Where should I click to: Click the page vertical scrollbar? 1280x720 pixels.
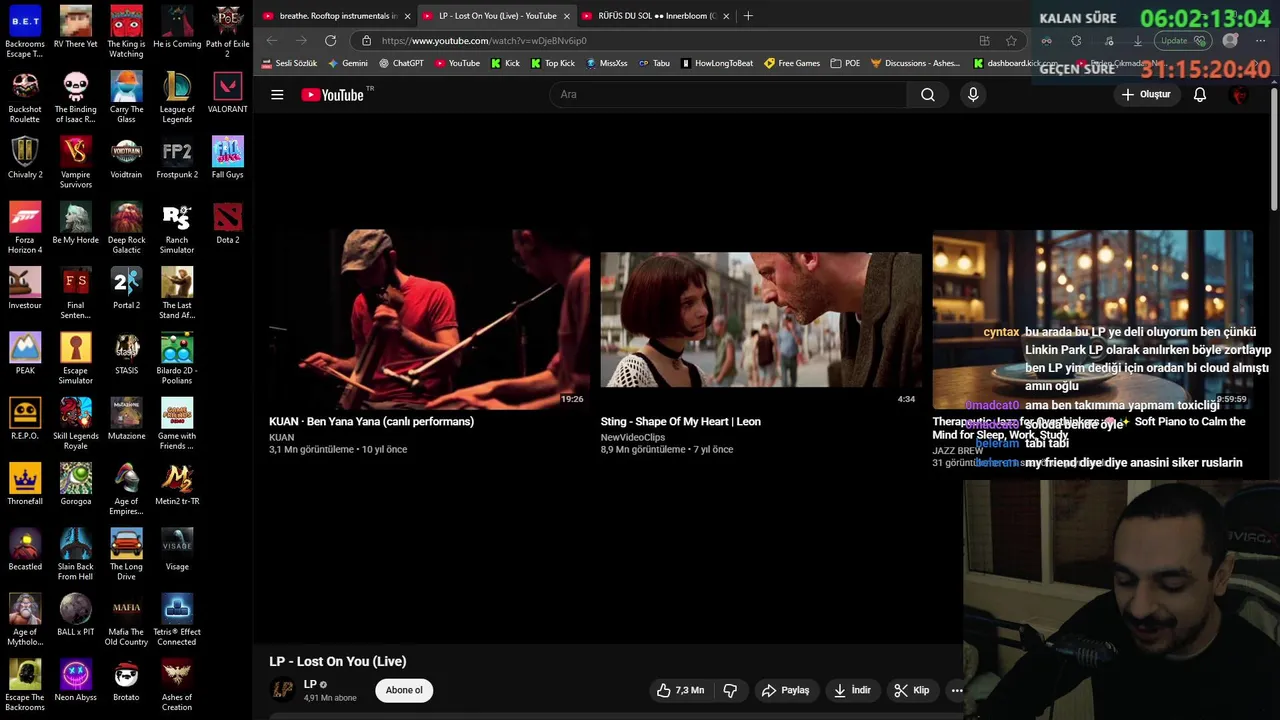click(1274, 150)
